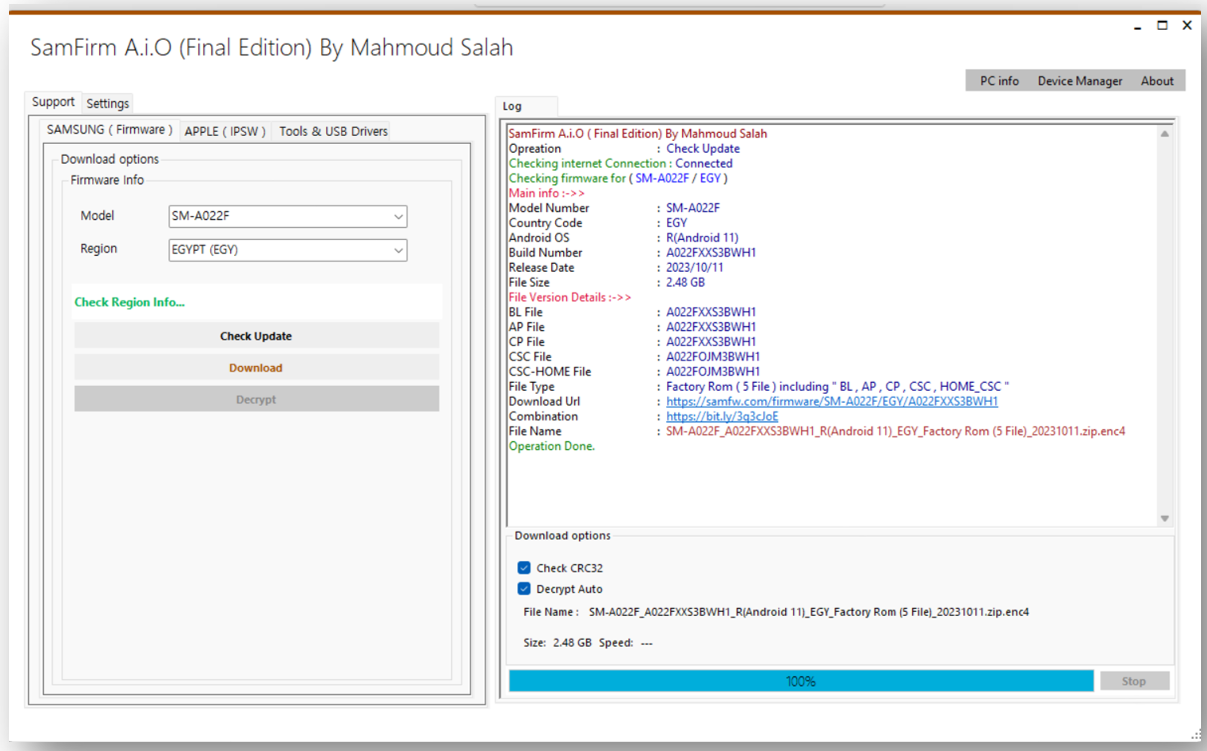Open the Tools & USB Drivers tab
Image resolution: width=1207 pixels, height=751 pixels.
[x=333, y=131]
